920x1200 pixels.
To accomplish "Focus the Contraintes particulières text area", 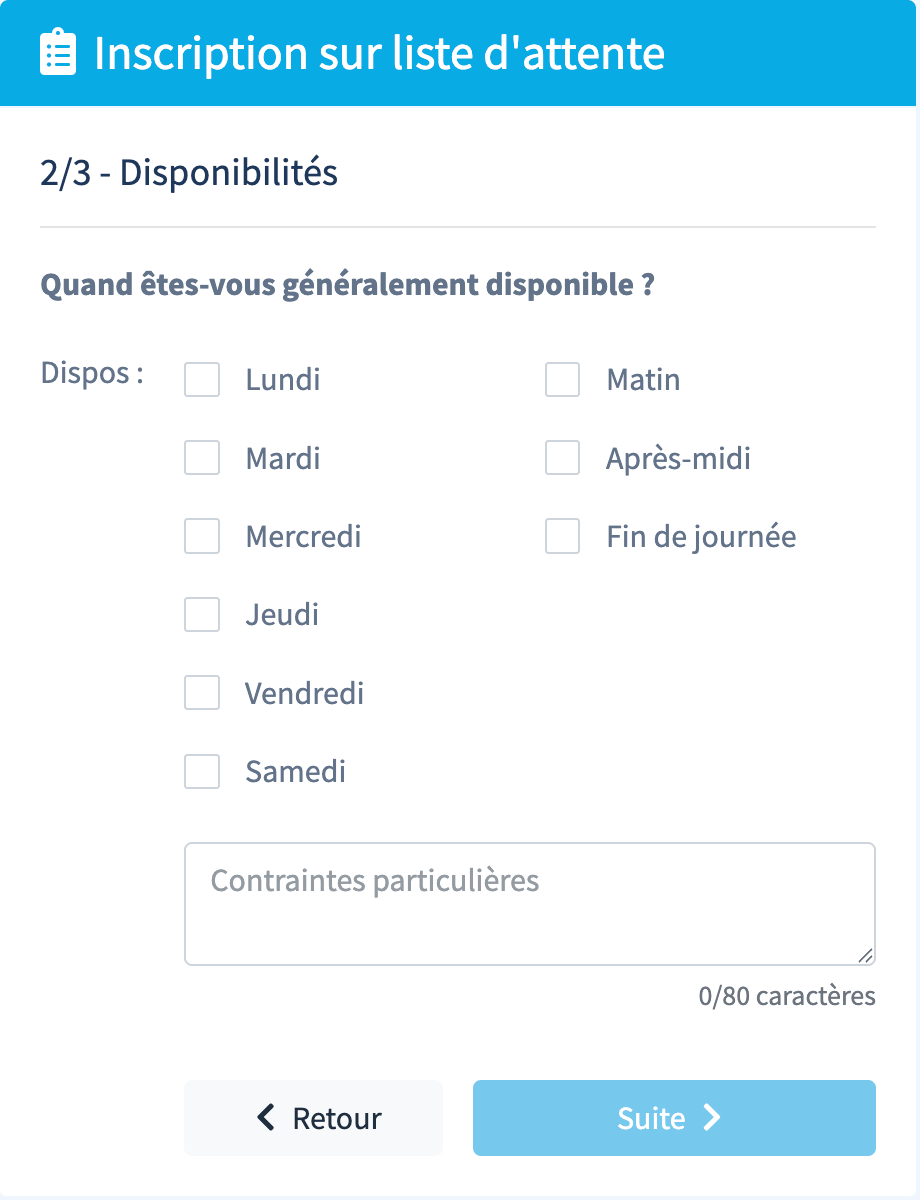I will click(529, 903).
